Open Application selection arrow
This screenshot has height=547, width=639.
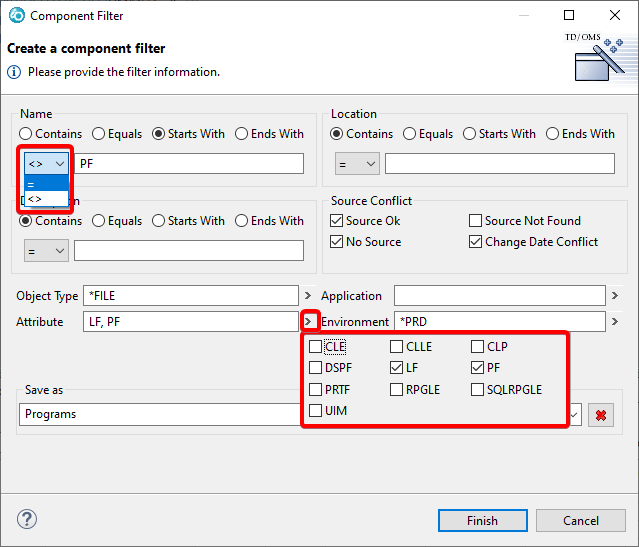(x=614, y=296)
